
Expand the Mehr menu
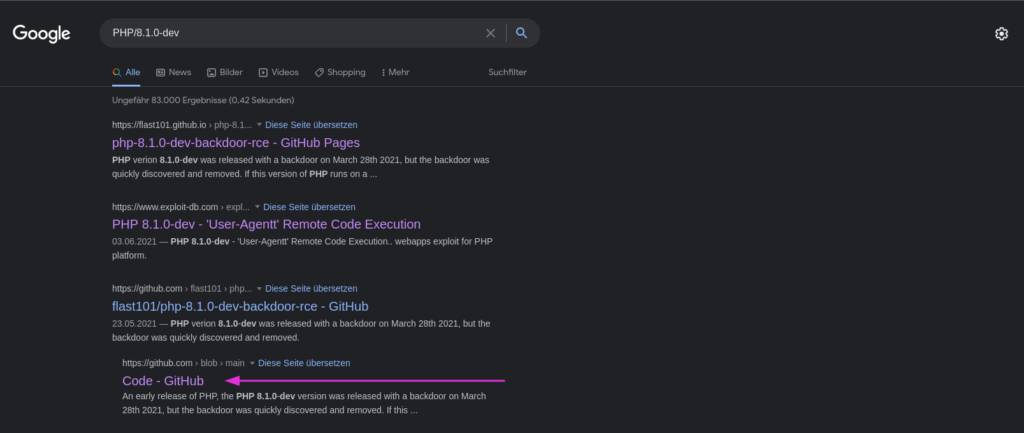pyautogui.click(x=393, y=72)
